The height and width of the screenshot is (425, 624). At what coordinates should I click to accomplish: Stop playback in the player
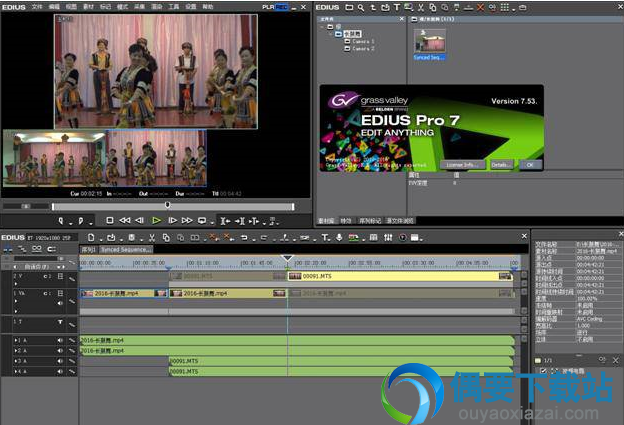tap(110, 220)
